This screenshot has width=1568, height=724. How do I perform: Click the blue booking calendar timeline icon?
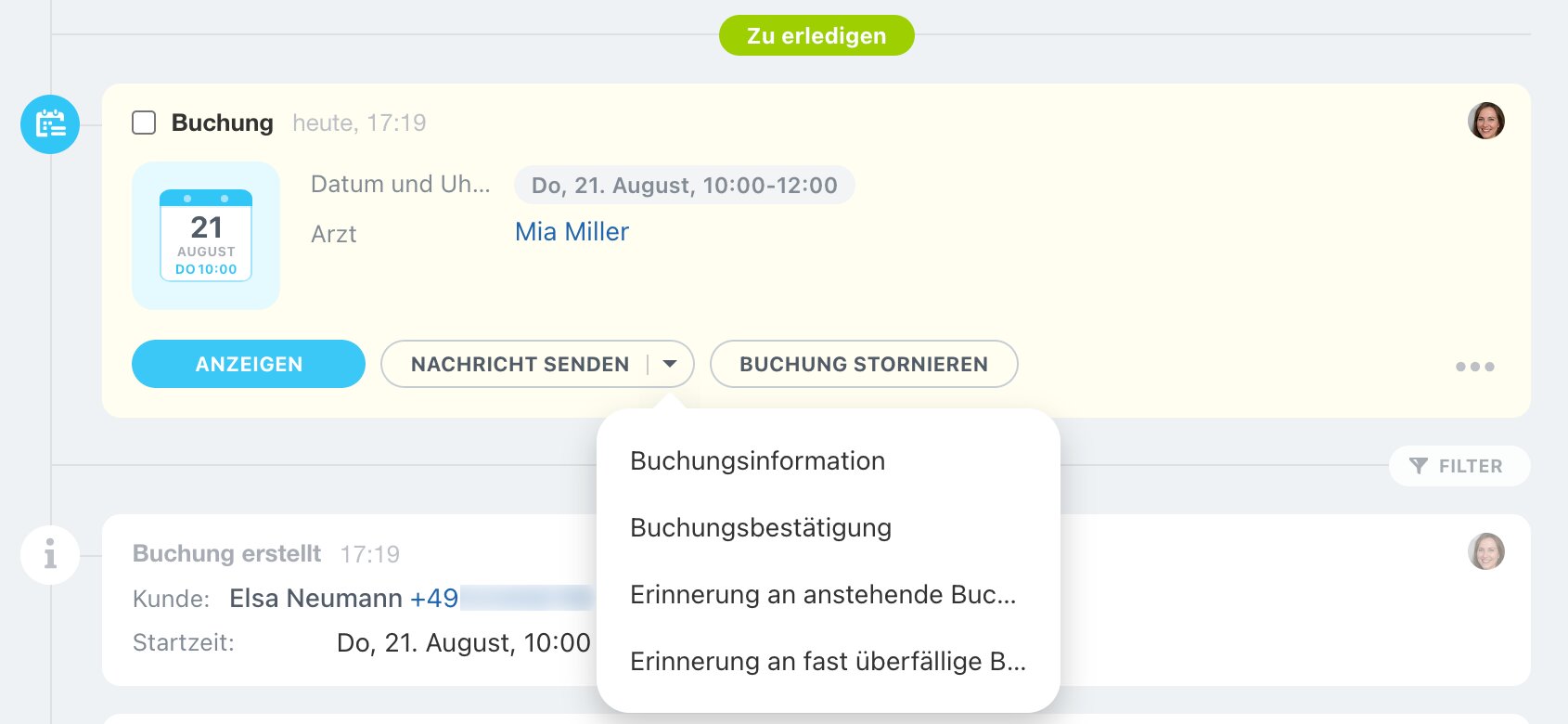tap(50, 124)
